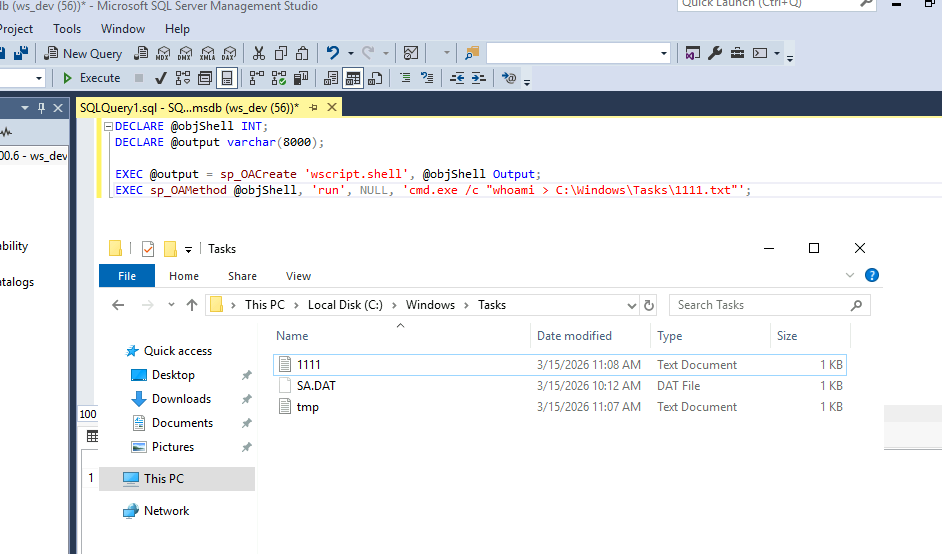Close the SQLQuery1.sql tab

pos(332,108)
